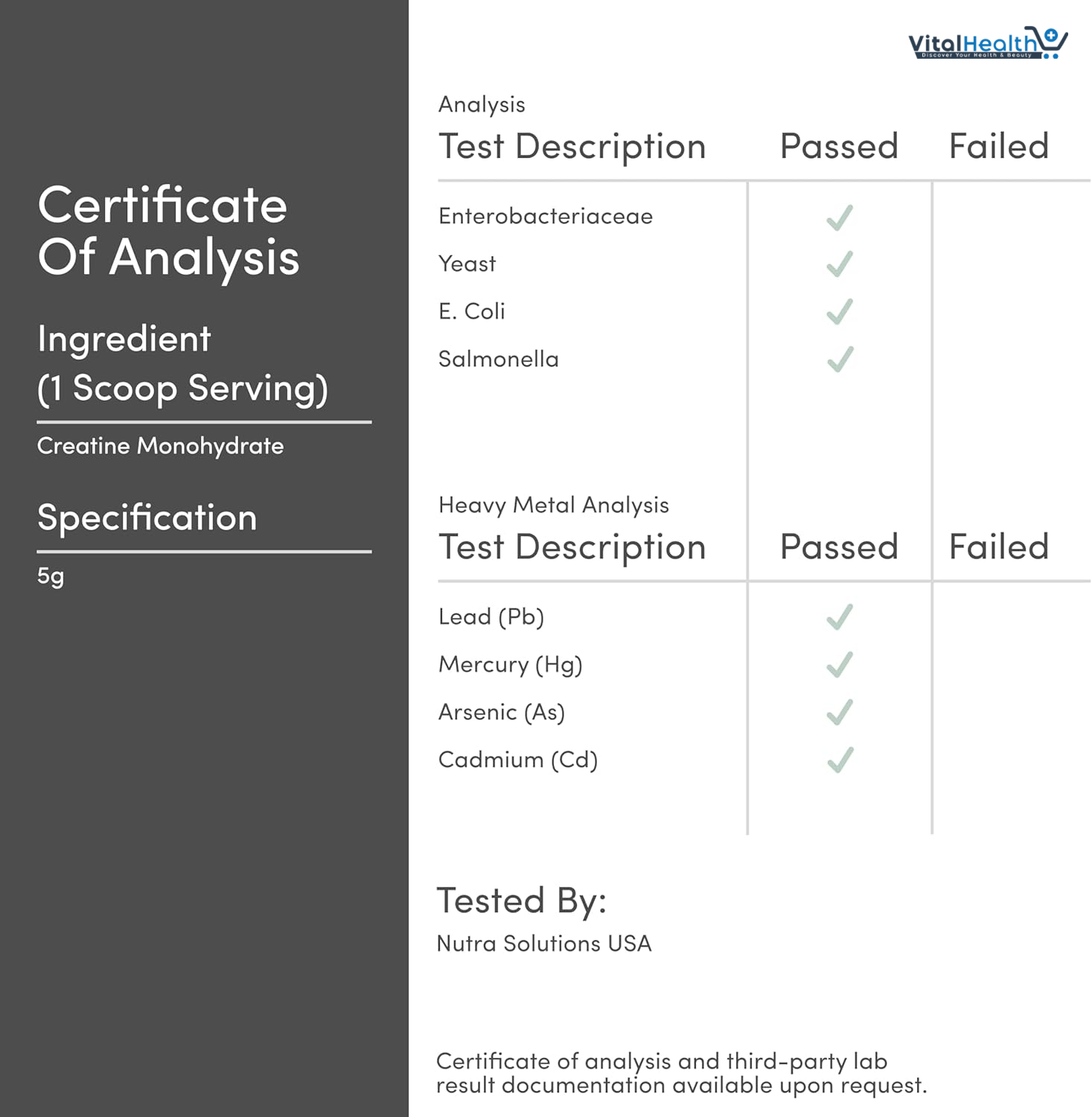Viewport: 1092px width, 1117px height.
Task: Click the Arsenic (As) passed checkmark
Action: pyautogui.click(x=840, y=713)
